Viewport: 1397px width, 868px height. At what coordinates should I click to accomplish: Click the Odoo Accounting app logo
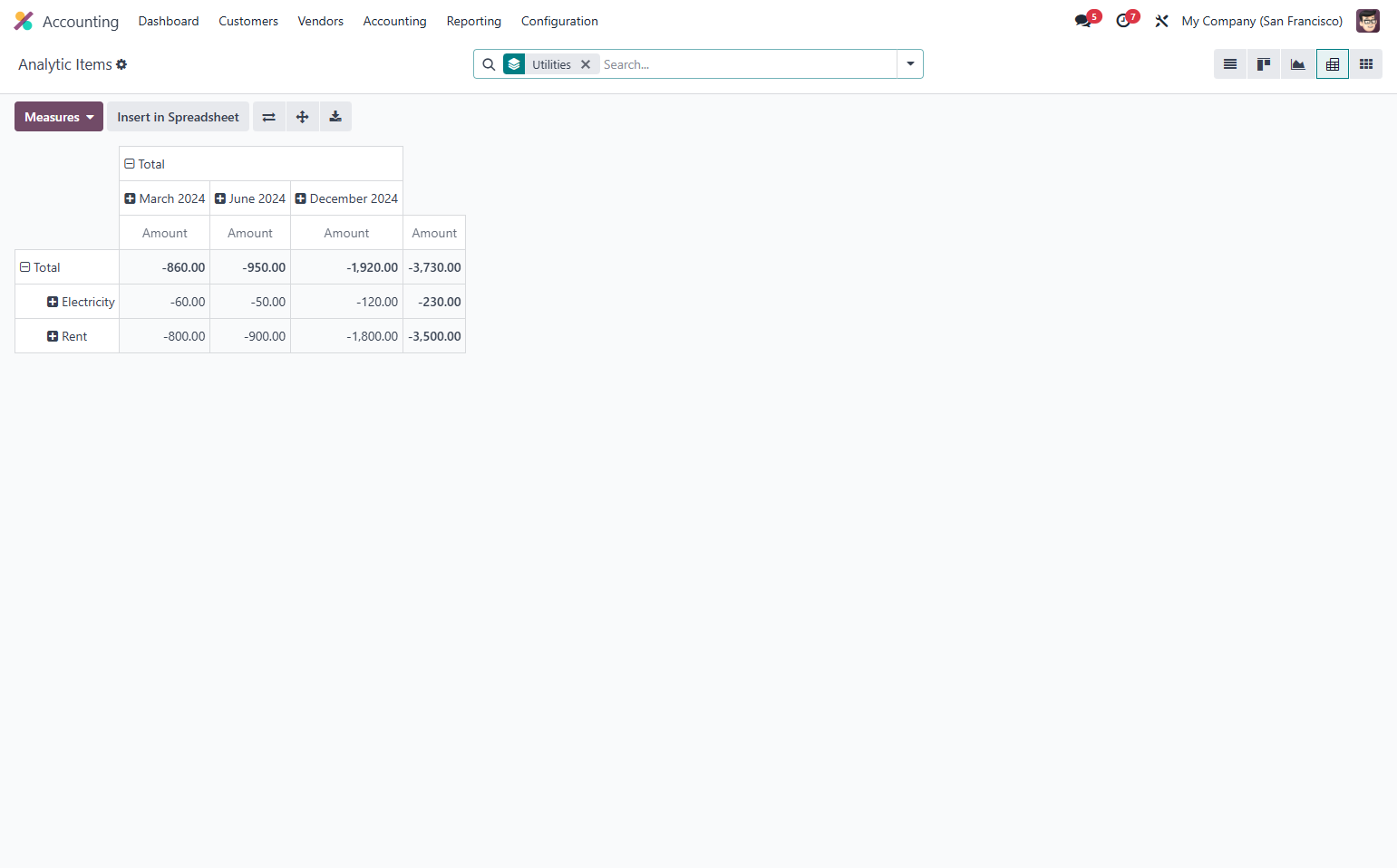[24, 21]
